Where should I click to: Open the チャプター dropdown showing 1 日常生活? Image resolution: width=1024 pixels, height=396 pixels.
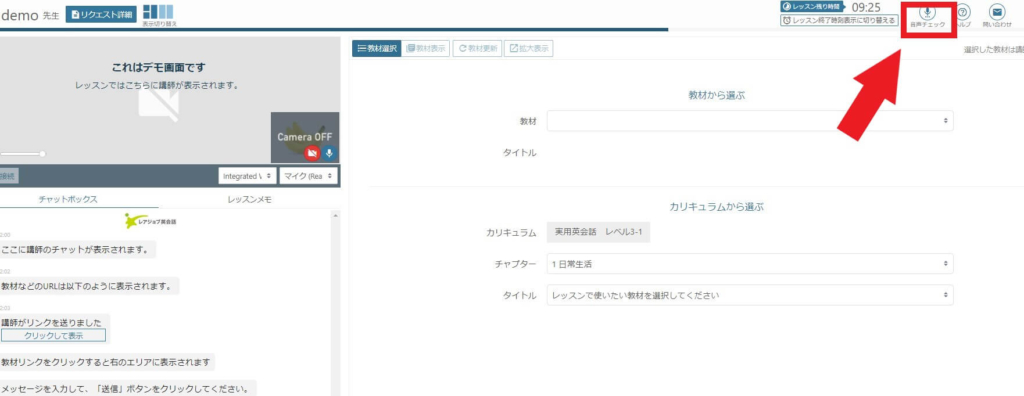[x=750, y=263]
